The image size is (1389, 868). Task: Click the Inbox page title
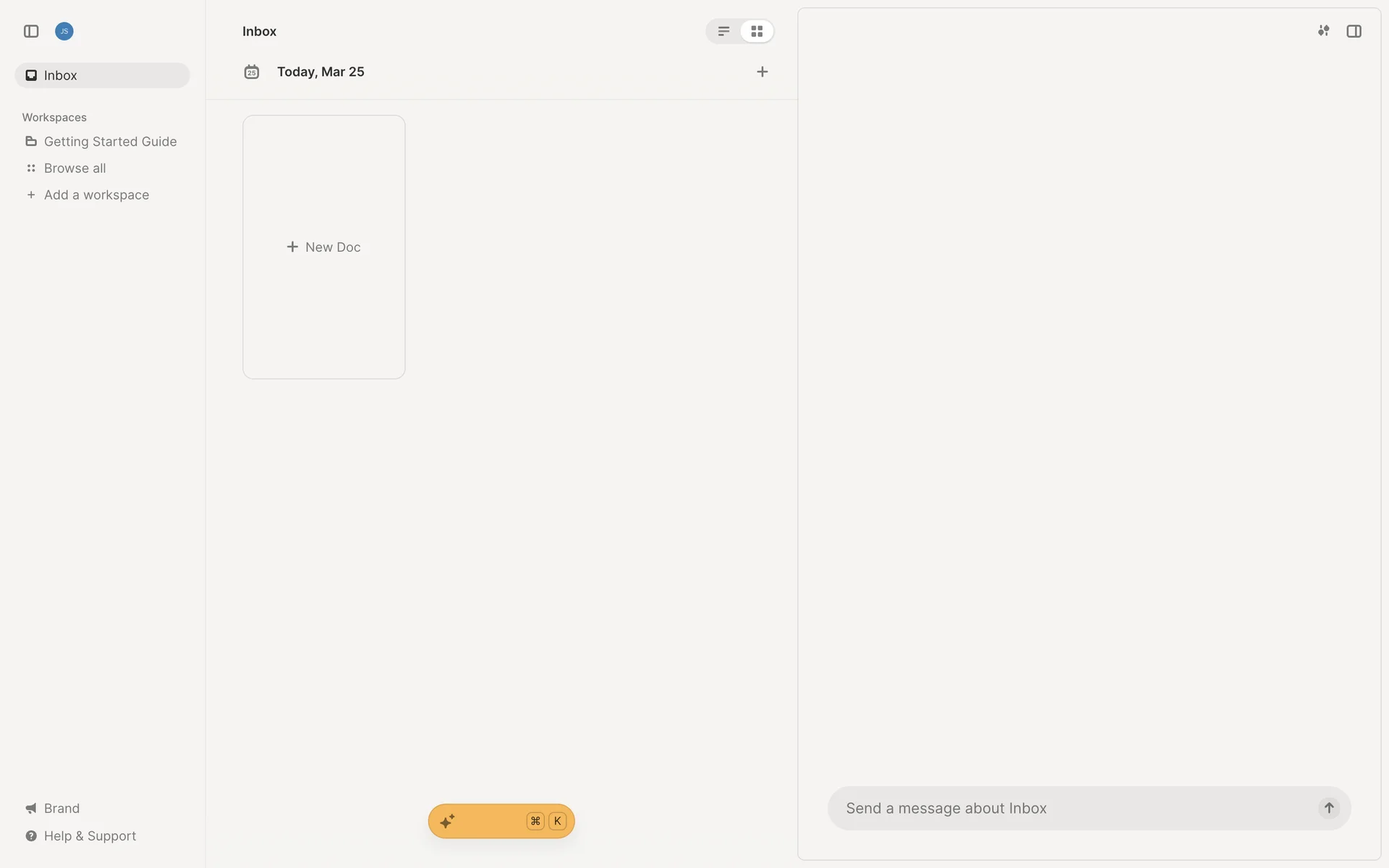[259, 31]
